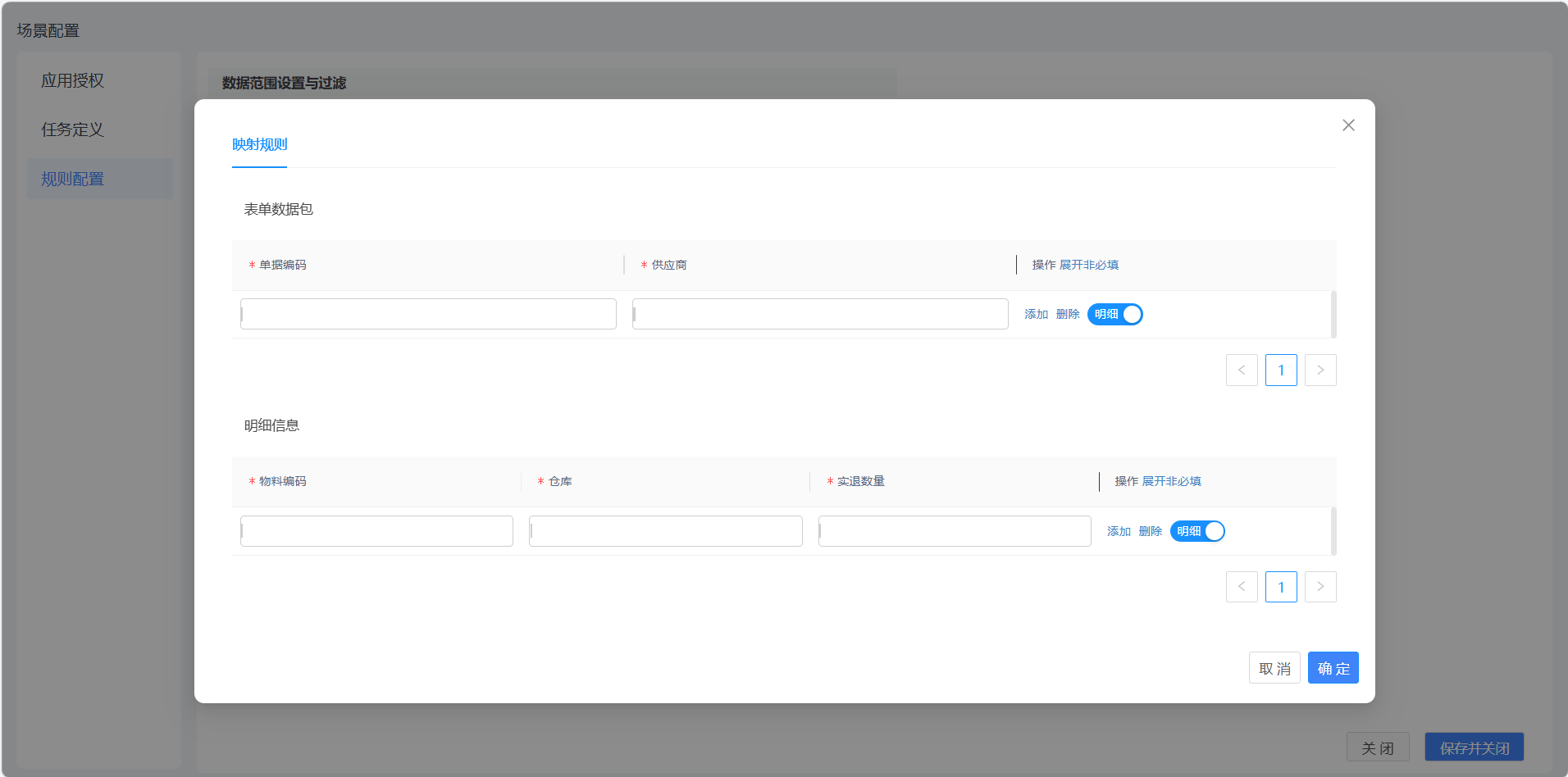Focus the 单据编码 input field
Image resolution: width=1568 pixels, height=777 pixels.
tap(428, 314)
